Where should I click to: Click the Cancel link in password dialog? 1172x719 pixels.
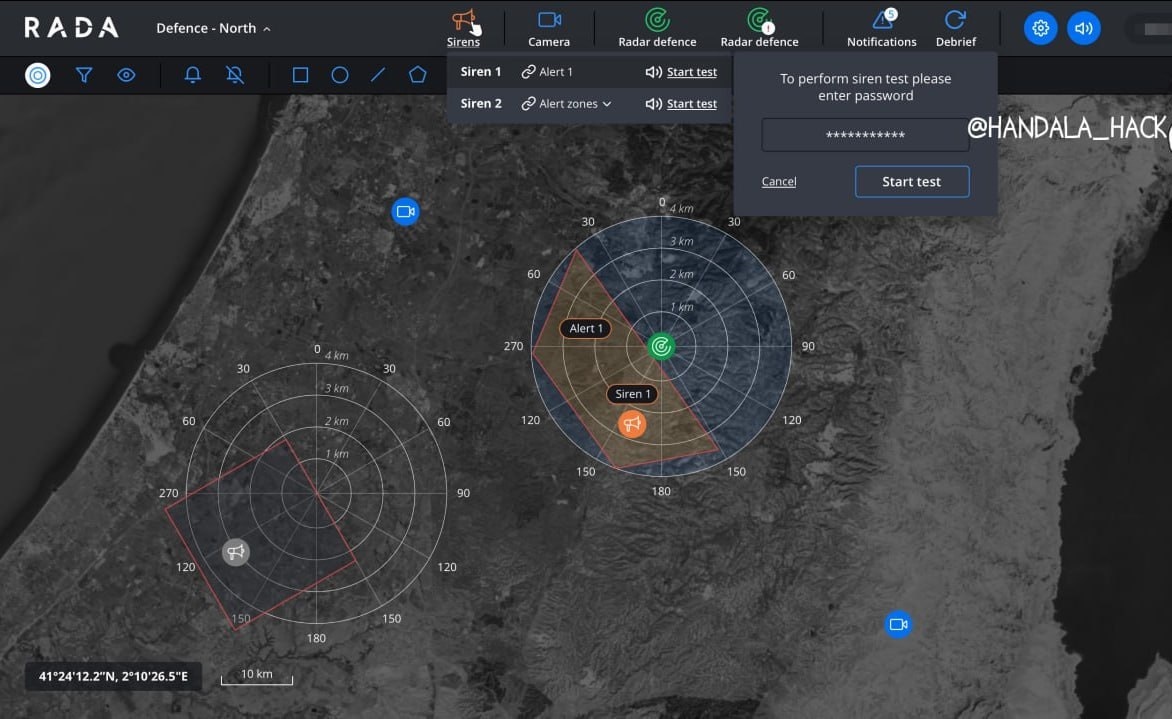pyautogui.click(x=779, y=182)
